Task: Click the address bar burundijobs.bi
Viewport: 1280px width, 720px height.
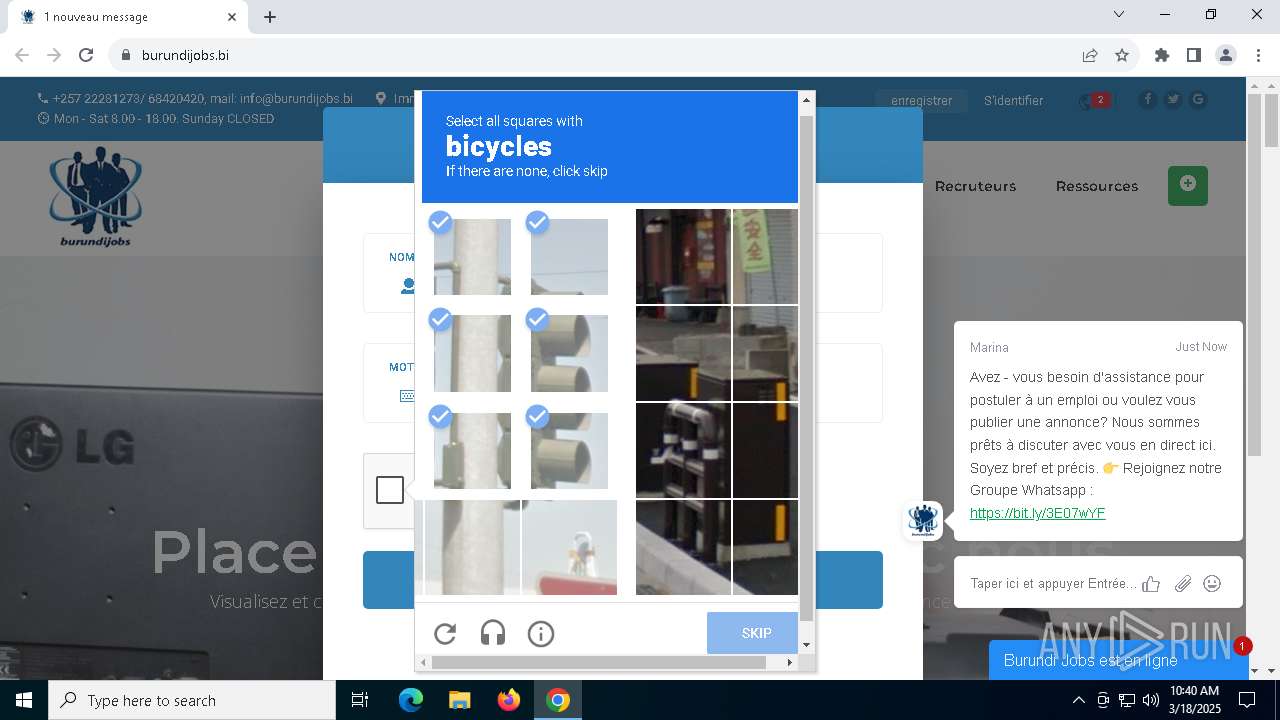Action: [600, 55]
